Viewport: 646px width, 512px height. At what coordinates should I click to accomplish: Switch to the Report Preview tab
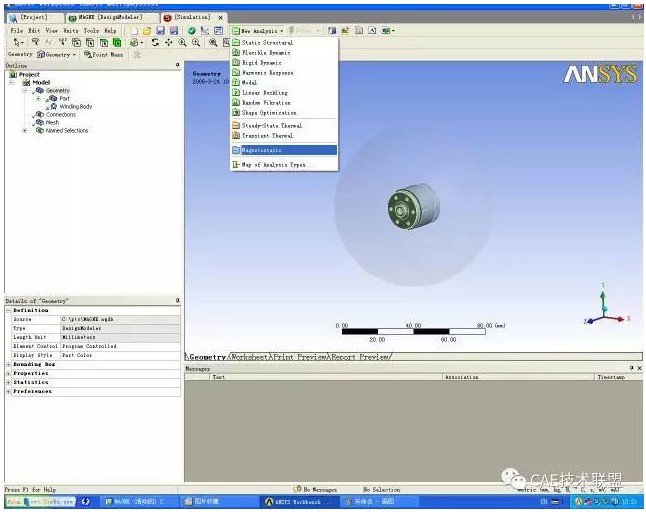coord(360,357)
